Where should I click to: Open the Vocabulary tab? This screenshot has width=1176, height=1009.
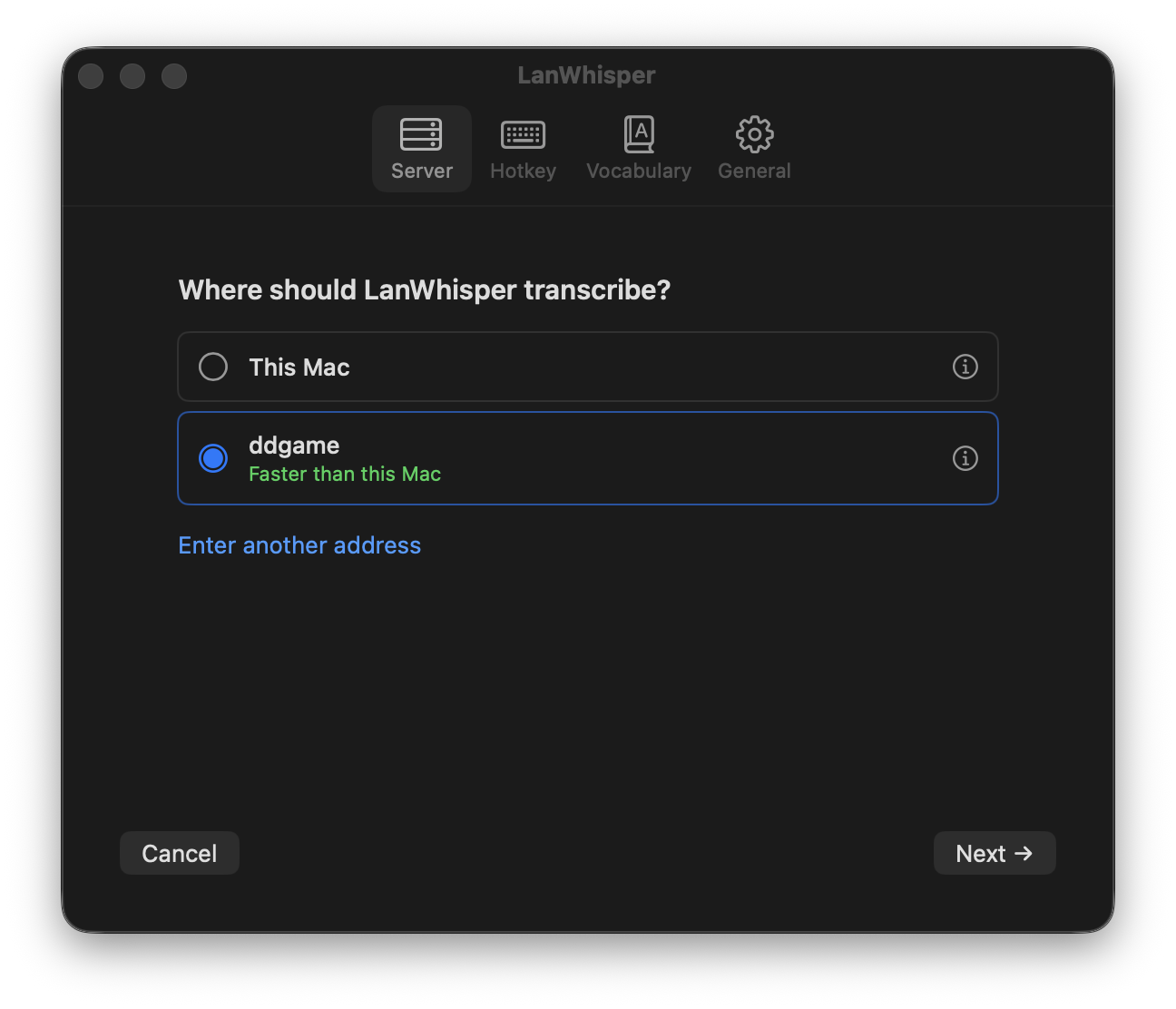coord(639,149)
